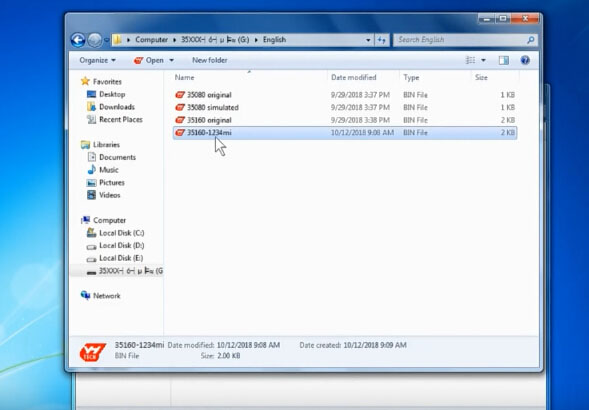Expand the Open button dropdown arrow
The height and width of the screenshot is (410, 589).
(x=172, y=60)
